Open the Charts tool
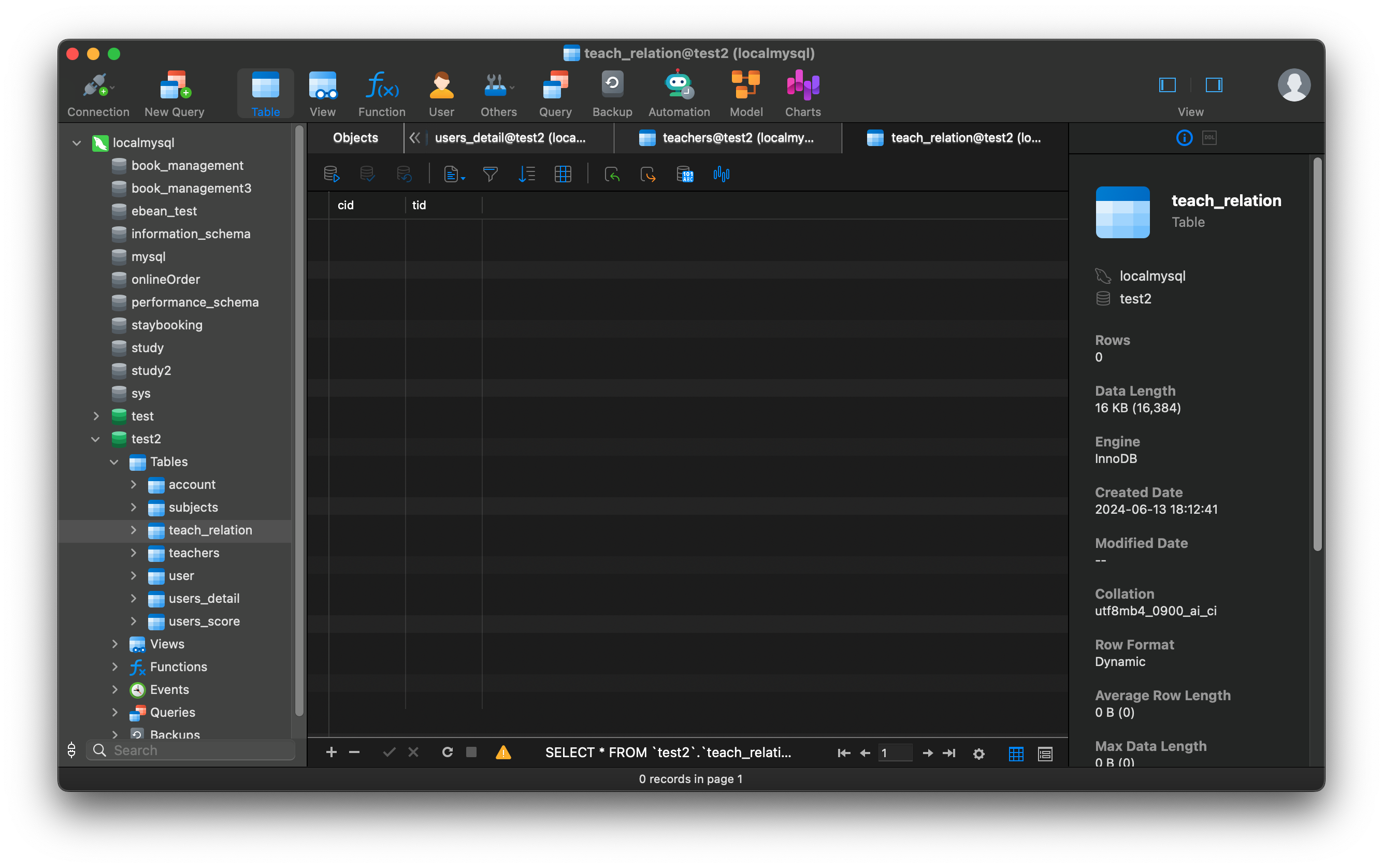 pyautogui.click(x=802, y=92)
